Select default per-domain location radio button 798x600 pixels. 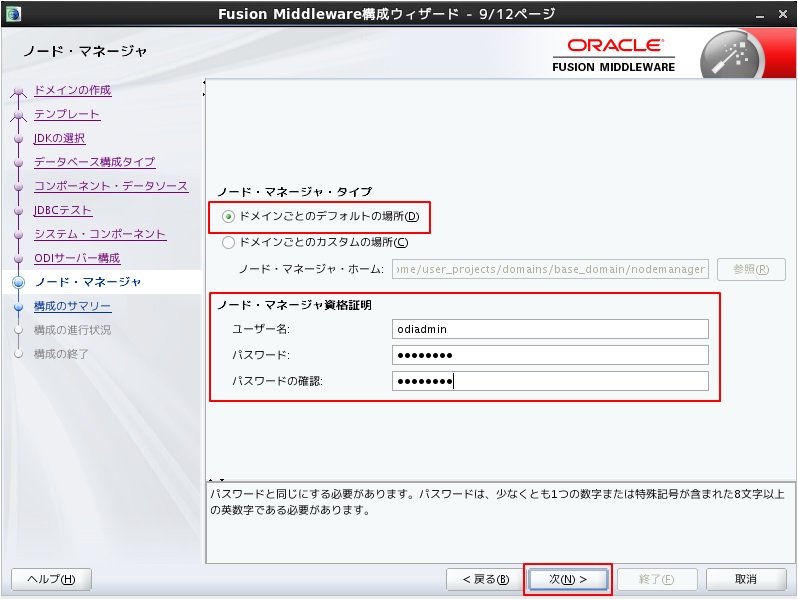228,217
